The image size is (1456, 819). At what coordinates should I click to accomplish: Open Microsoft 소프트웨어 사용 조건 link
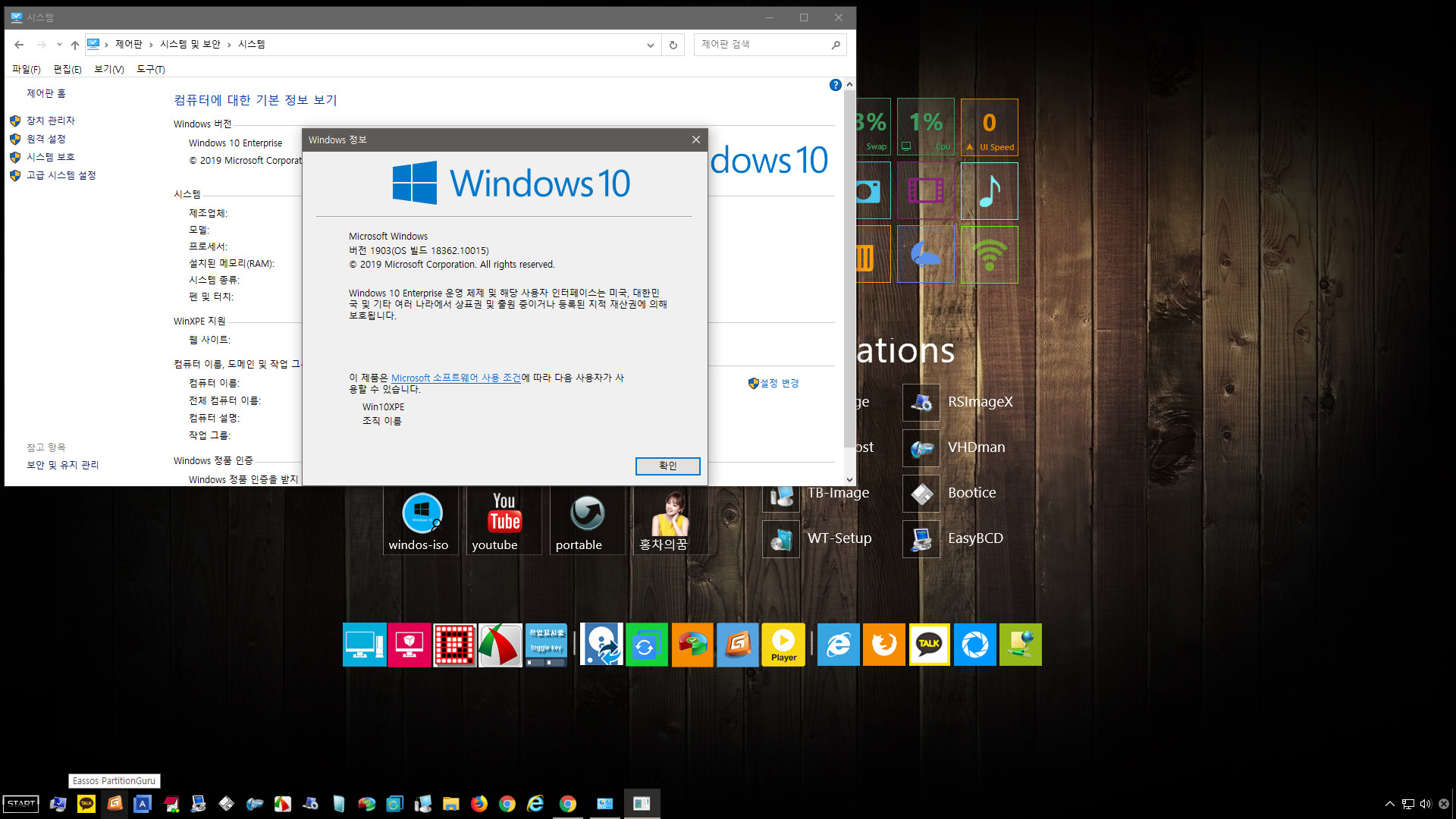[456, 378]
